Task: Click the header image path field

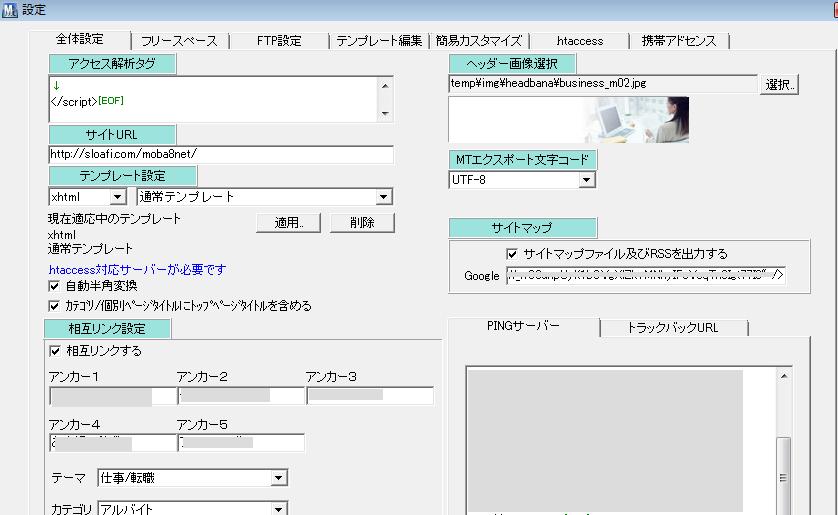Action: 603,84
